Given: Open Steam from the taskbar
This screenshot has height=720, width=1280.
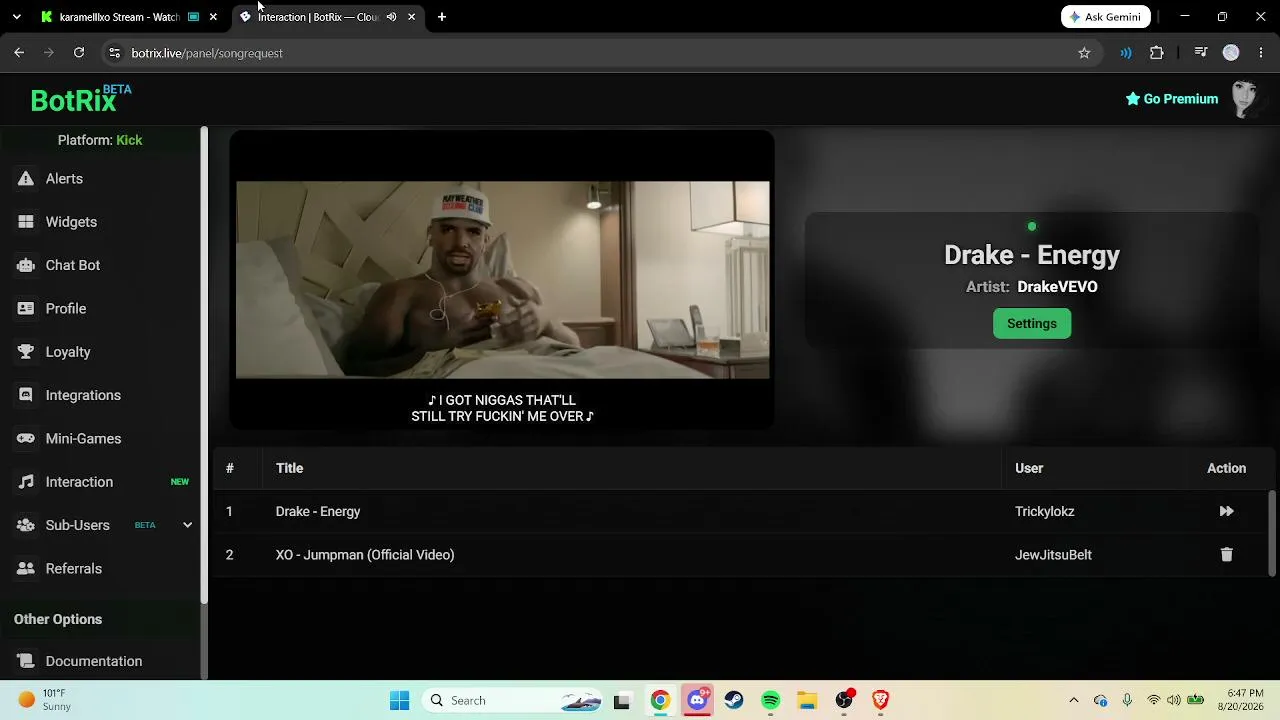Looking at the screenshot, I should 734,700.
